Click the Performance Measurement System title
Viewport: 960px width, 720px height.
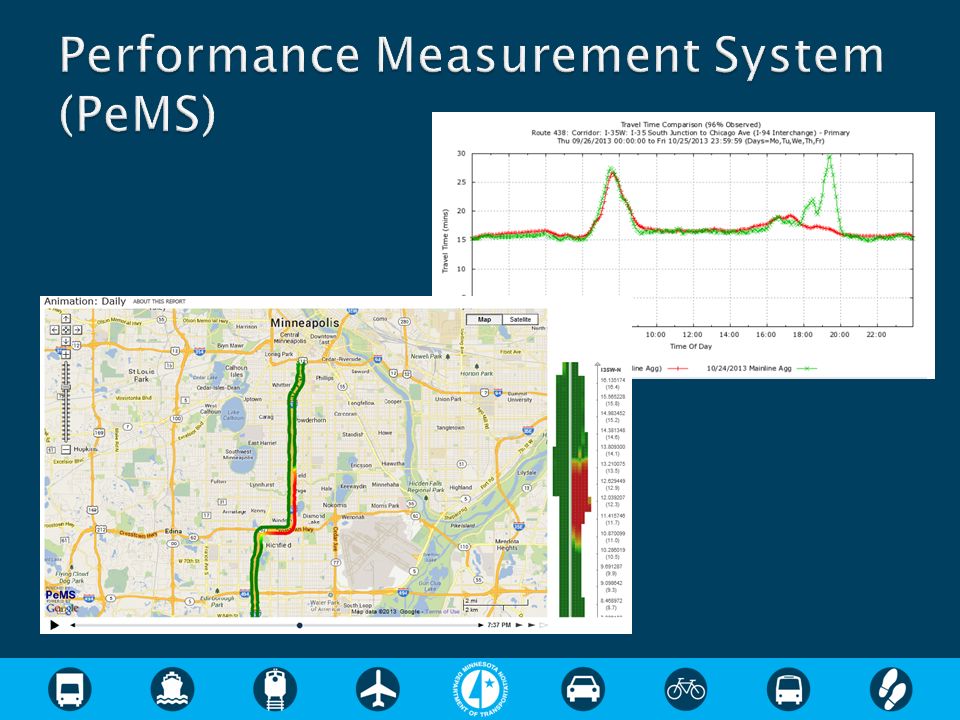pos(471,84)
